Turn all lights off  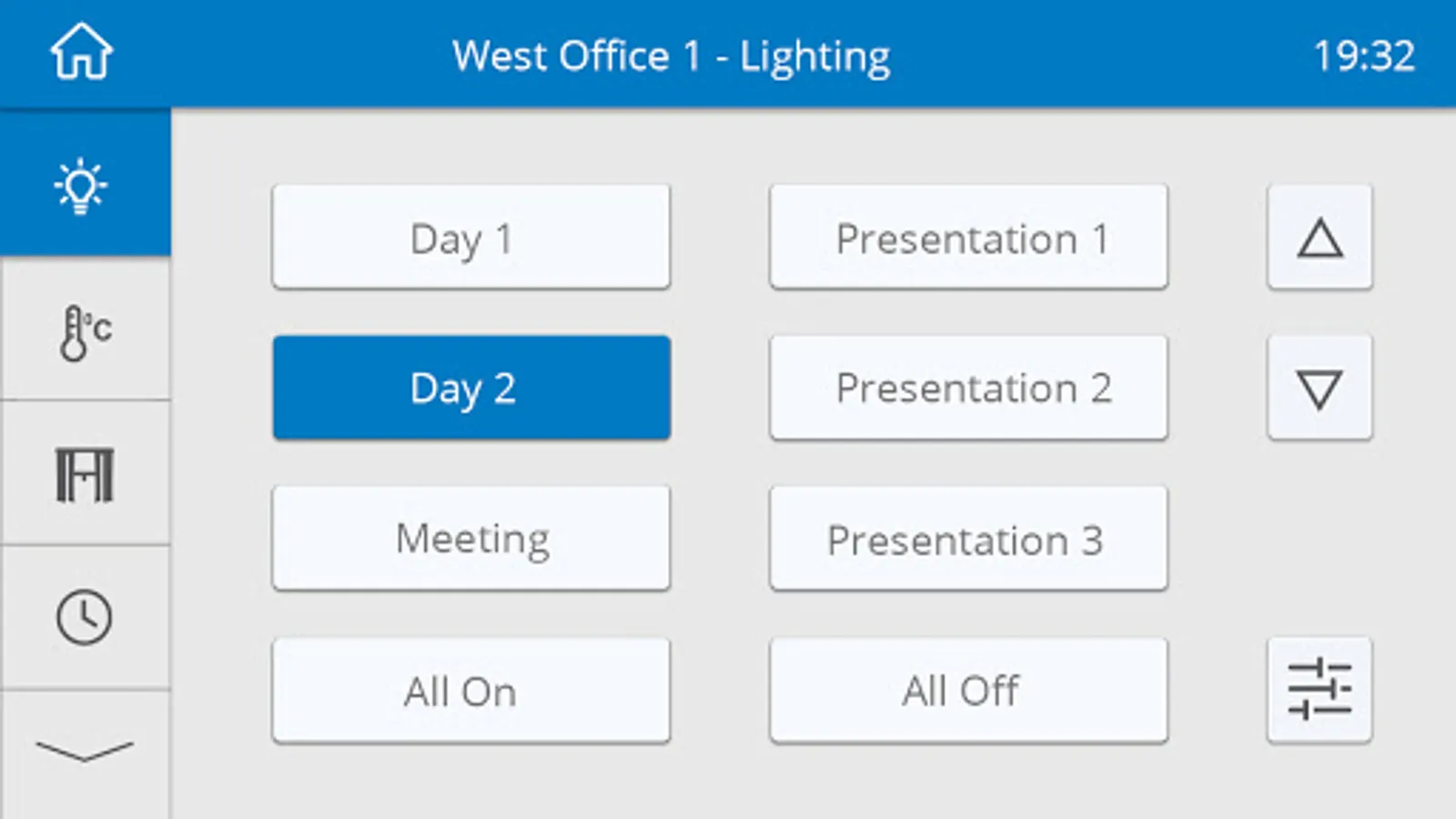pos(968,691)
